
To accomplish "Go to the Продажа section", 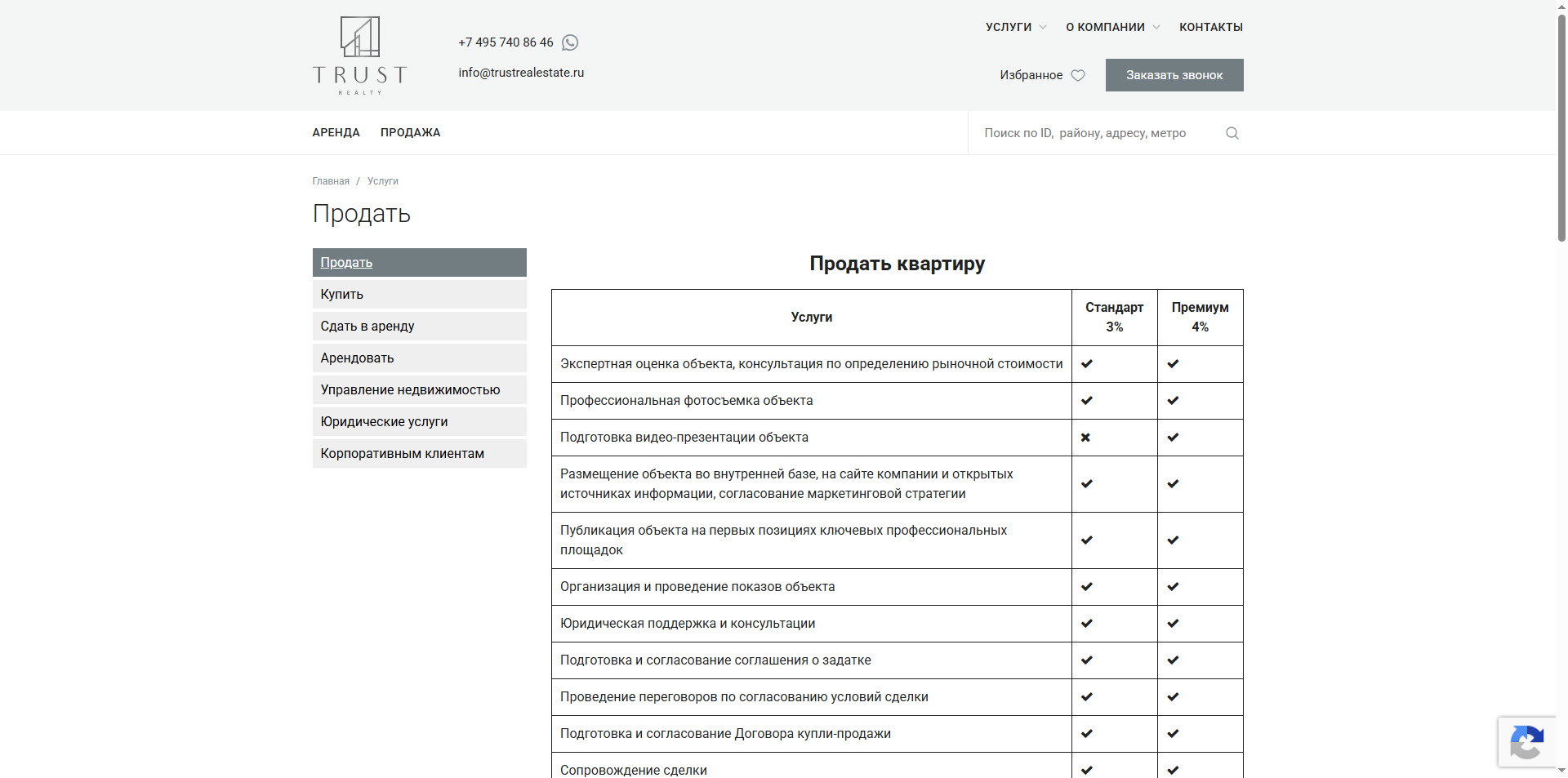I will click(410, 132).
